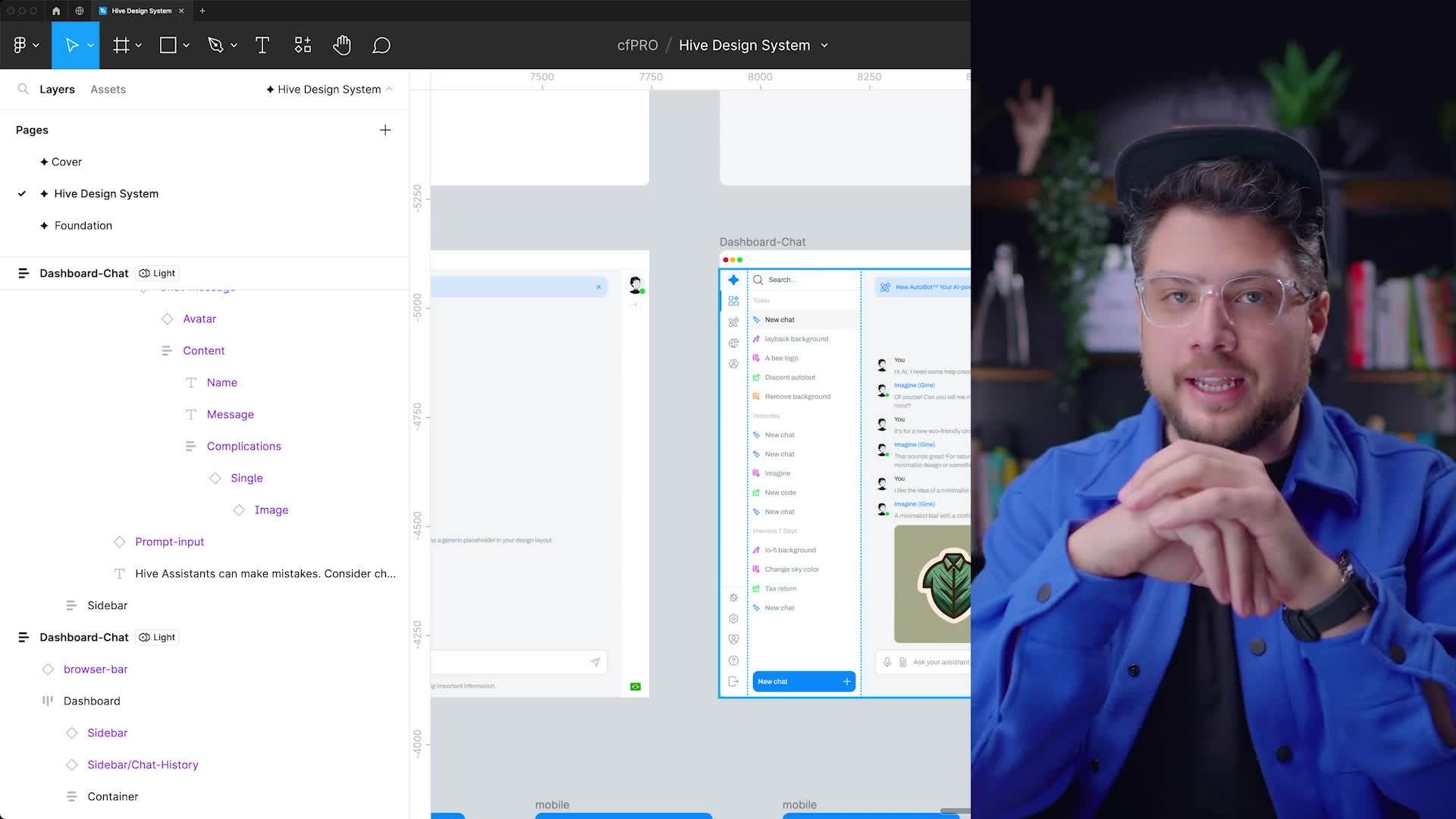The height and width of the screenshot is (819, 1456).
Task: Click the logout icon in mockup sidebar
Action: 733,682
